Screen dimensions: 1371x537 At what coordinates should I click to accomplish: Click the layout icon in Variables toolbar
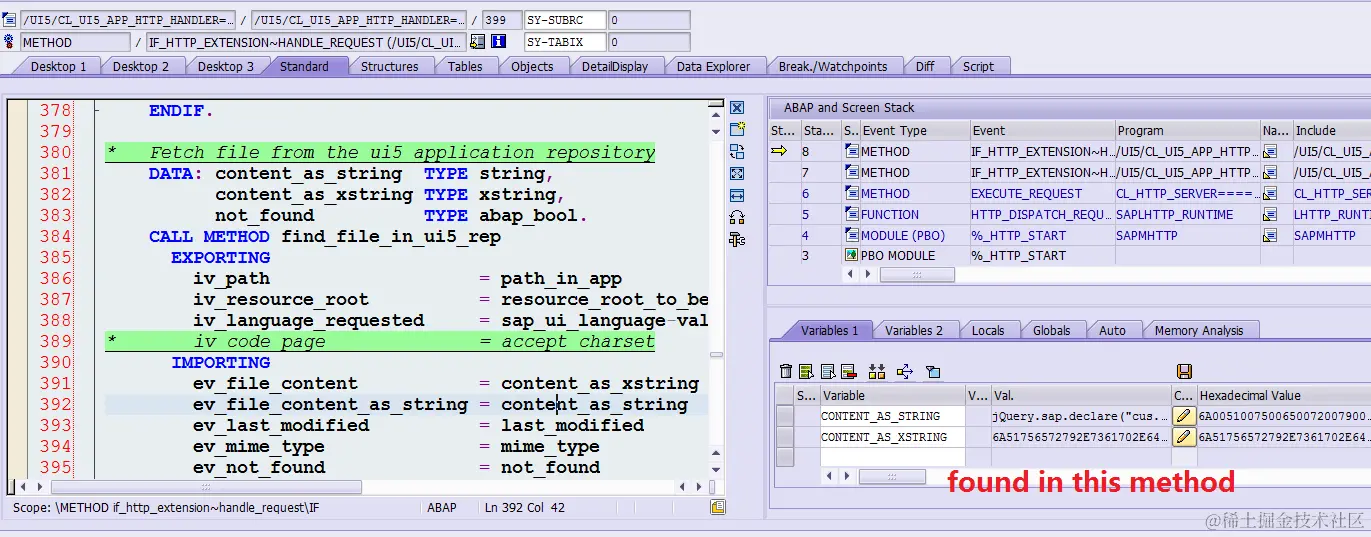(x=932, y=372)
